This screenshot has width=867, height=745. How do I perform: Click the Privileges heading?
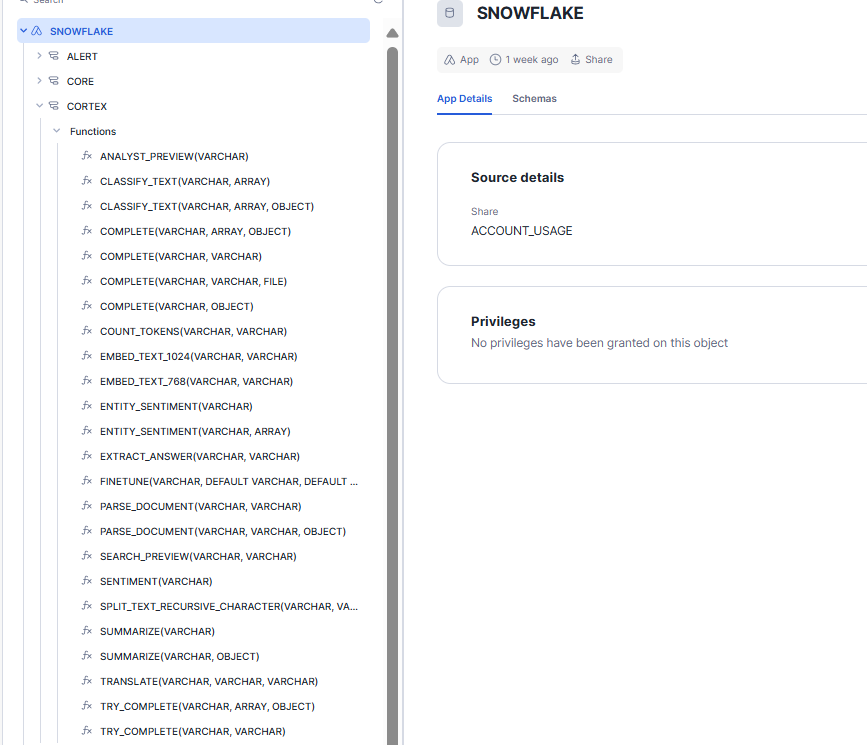(503, 321)
